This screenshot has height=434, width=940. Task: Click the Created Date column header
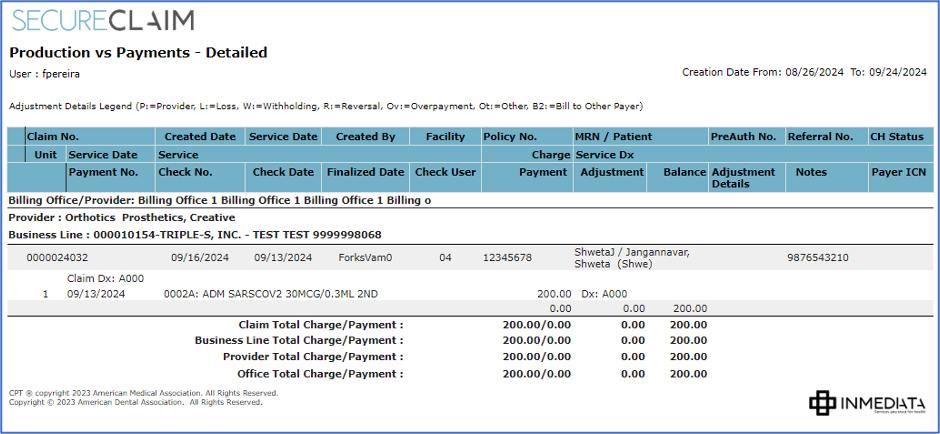(x=200, y=137)
